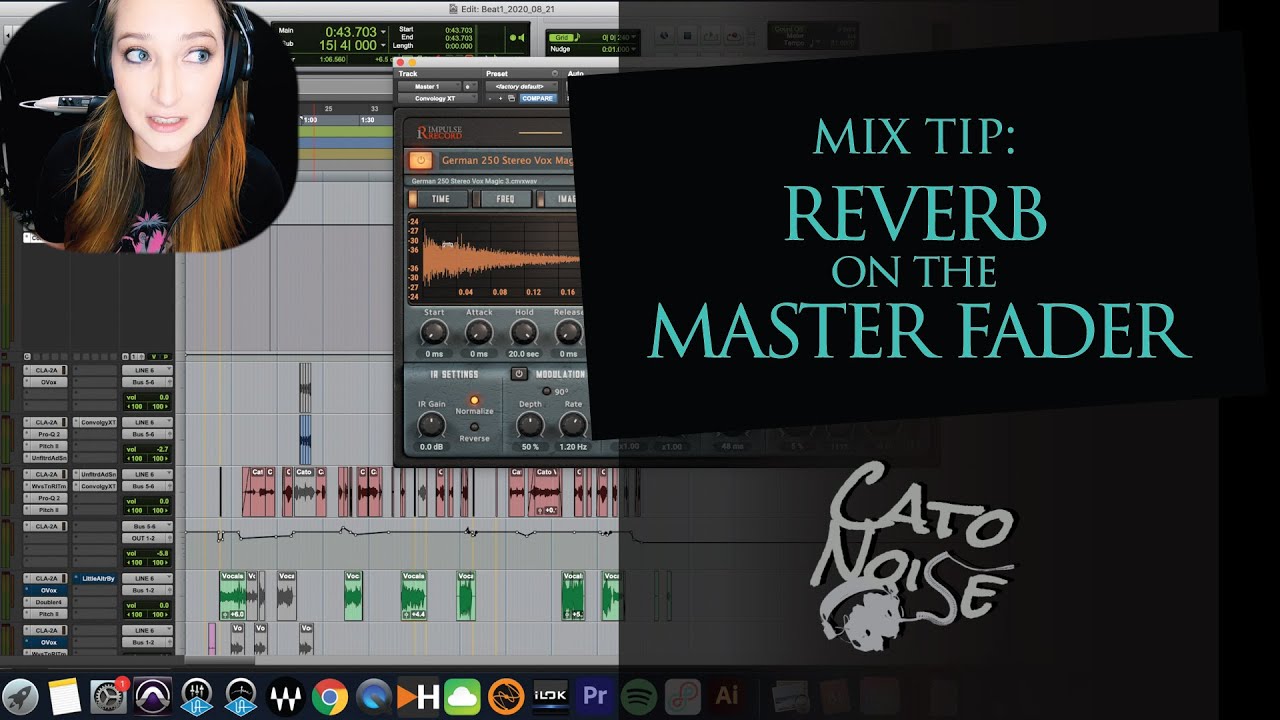Screen dimensions: 1280x720
Task: Open the orange sphere app in dock
Action: (x=506, y=696)
